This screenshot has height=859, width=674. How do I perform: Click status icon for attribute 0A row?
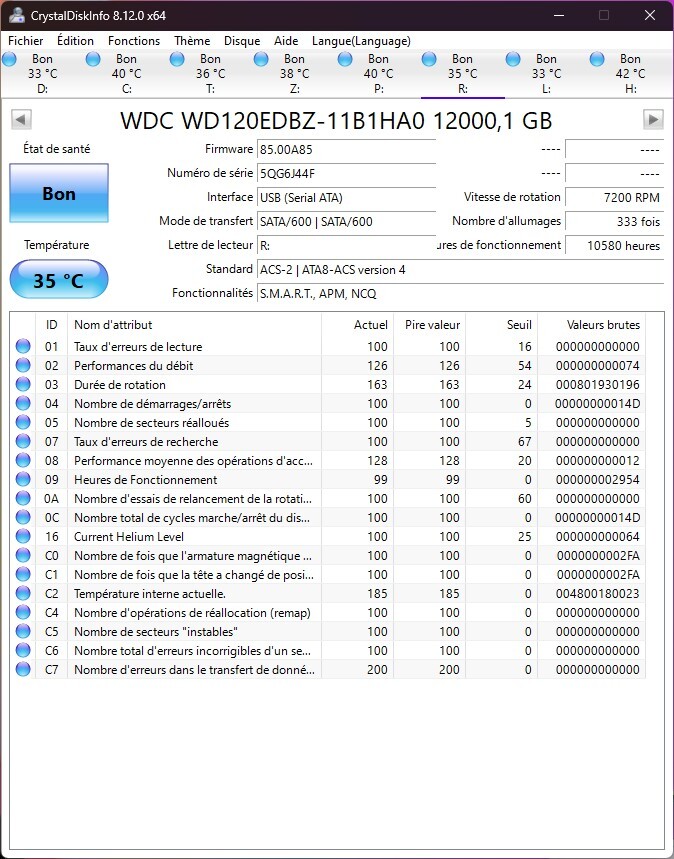tap(23, 499)
